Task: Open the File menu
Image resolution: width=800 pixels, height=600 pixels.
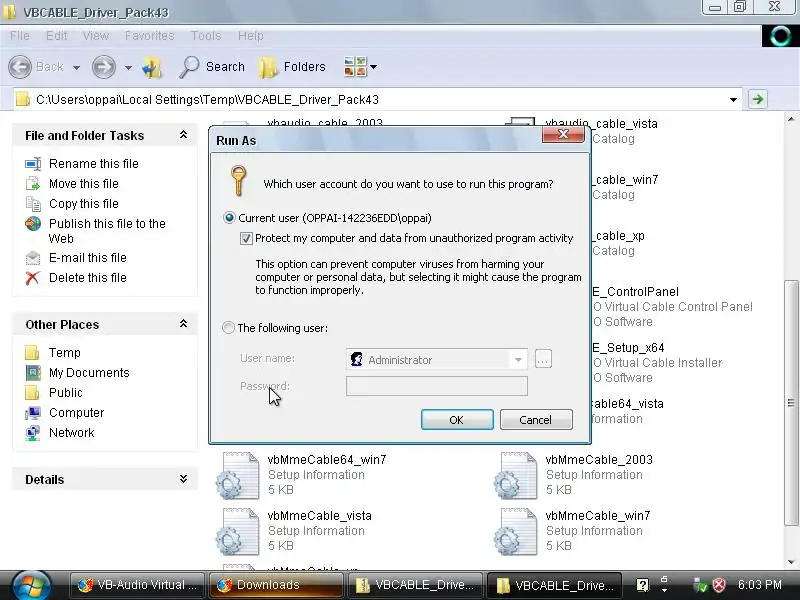Action: (x=19, y=36)
